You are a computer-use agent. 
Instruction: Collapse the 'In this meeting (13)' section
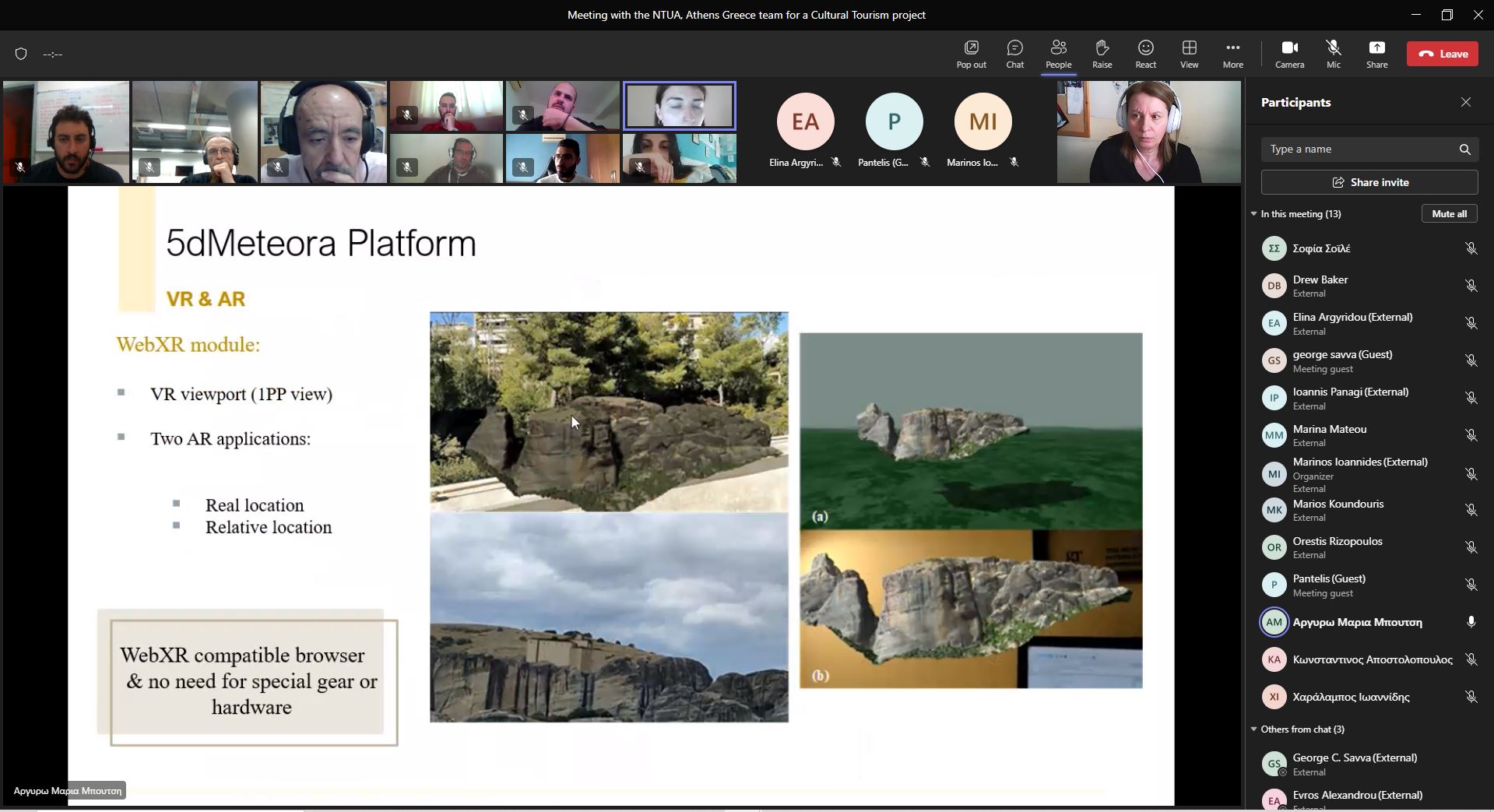(x=1253, y=214)
